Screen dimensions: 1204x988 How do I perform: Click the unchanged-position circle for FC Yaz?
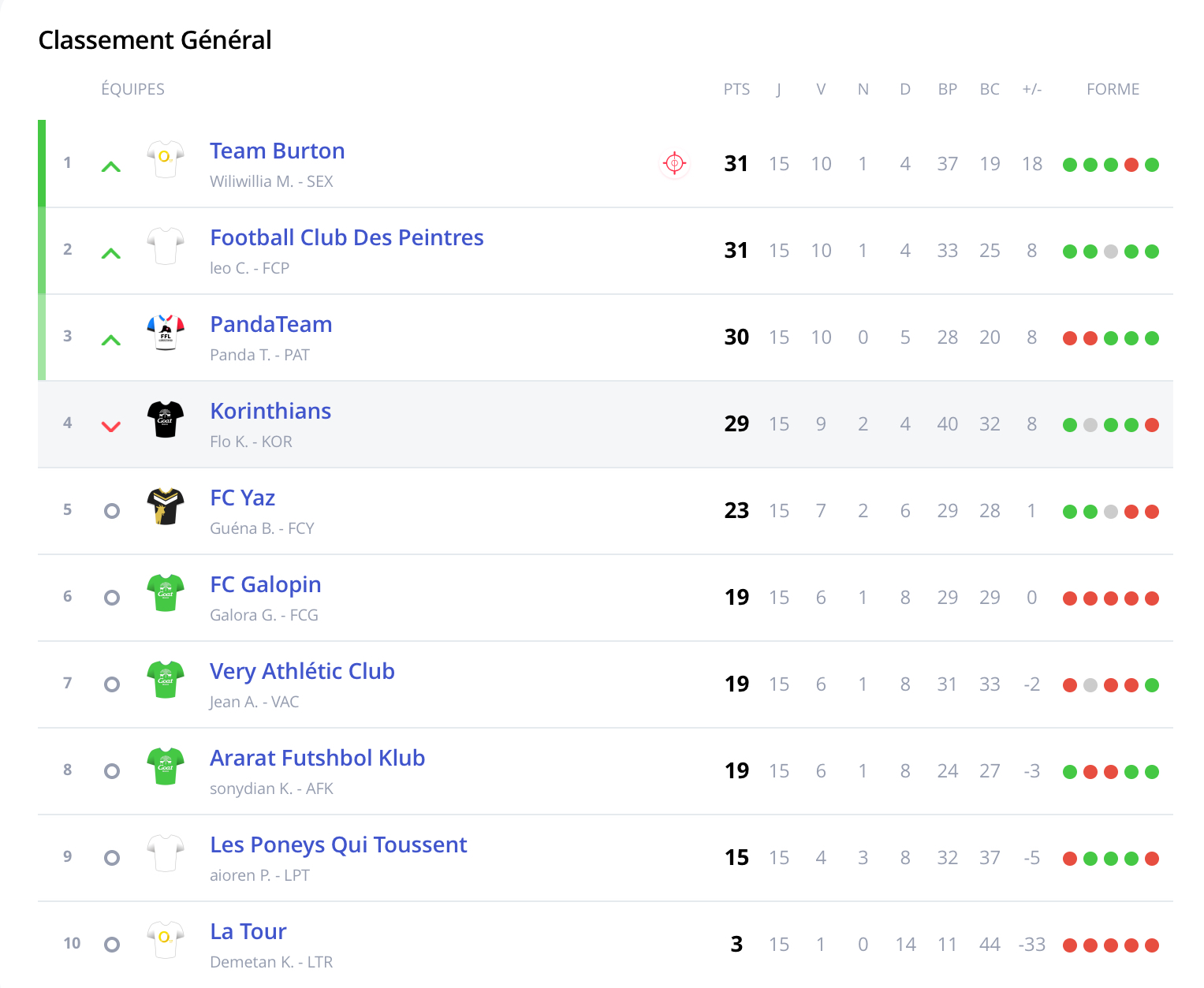112,511
